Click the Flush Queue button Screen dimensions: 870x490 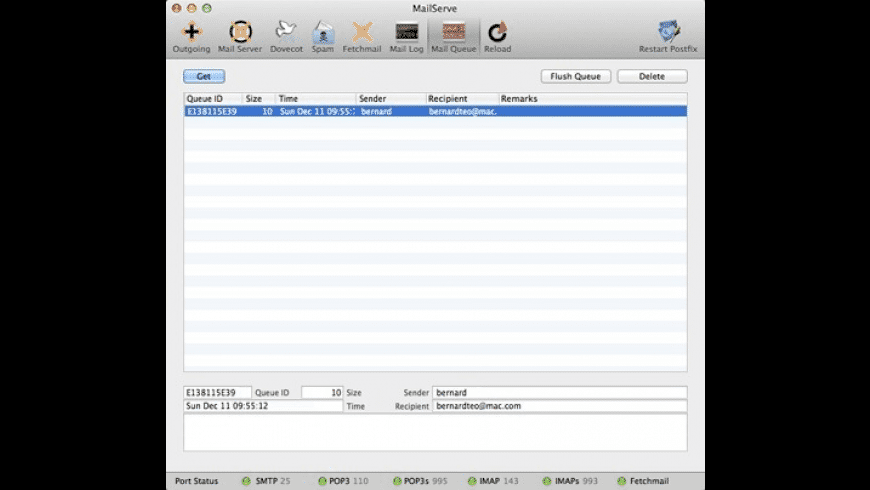[x=575, y=76]
